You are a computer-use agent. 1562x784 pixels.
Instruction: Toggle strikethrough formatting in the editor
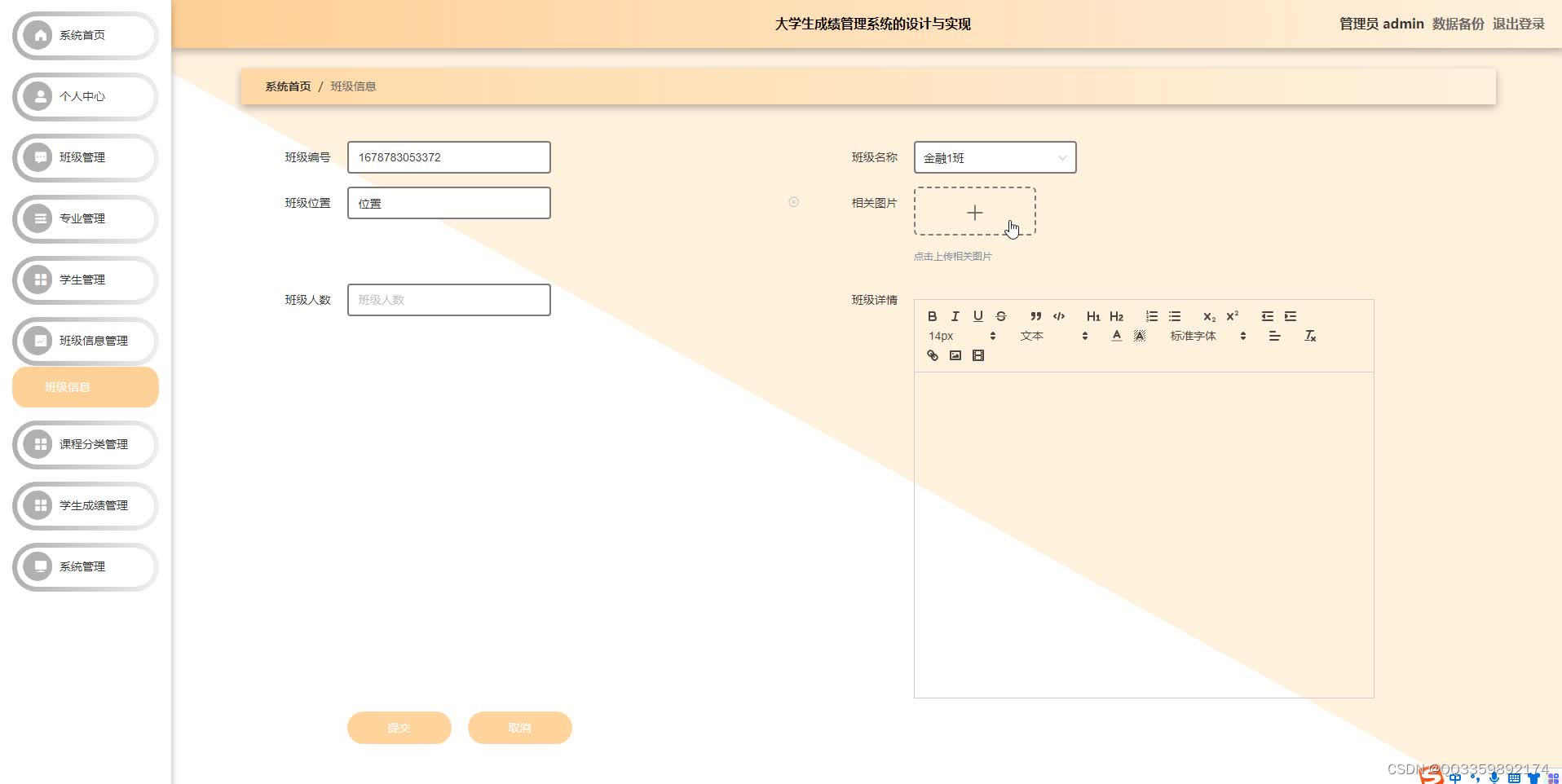click(1000, 316)
